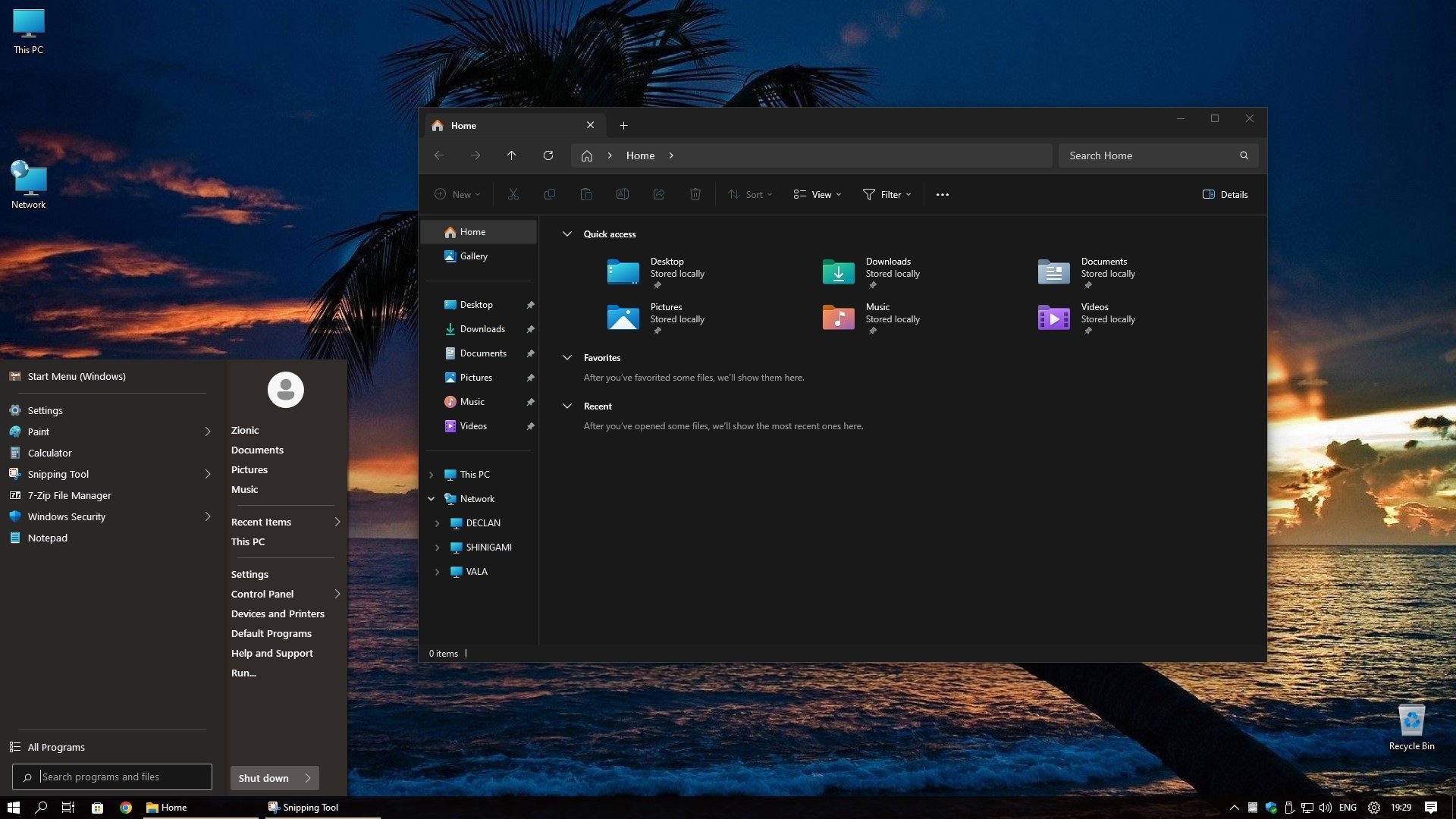Open the three-dots See more menu
Viewport: 1456px width, 819px height.
(x=942, y=195)
